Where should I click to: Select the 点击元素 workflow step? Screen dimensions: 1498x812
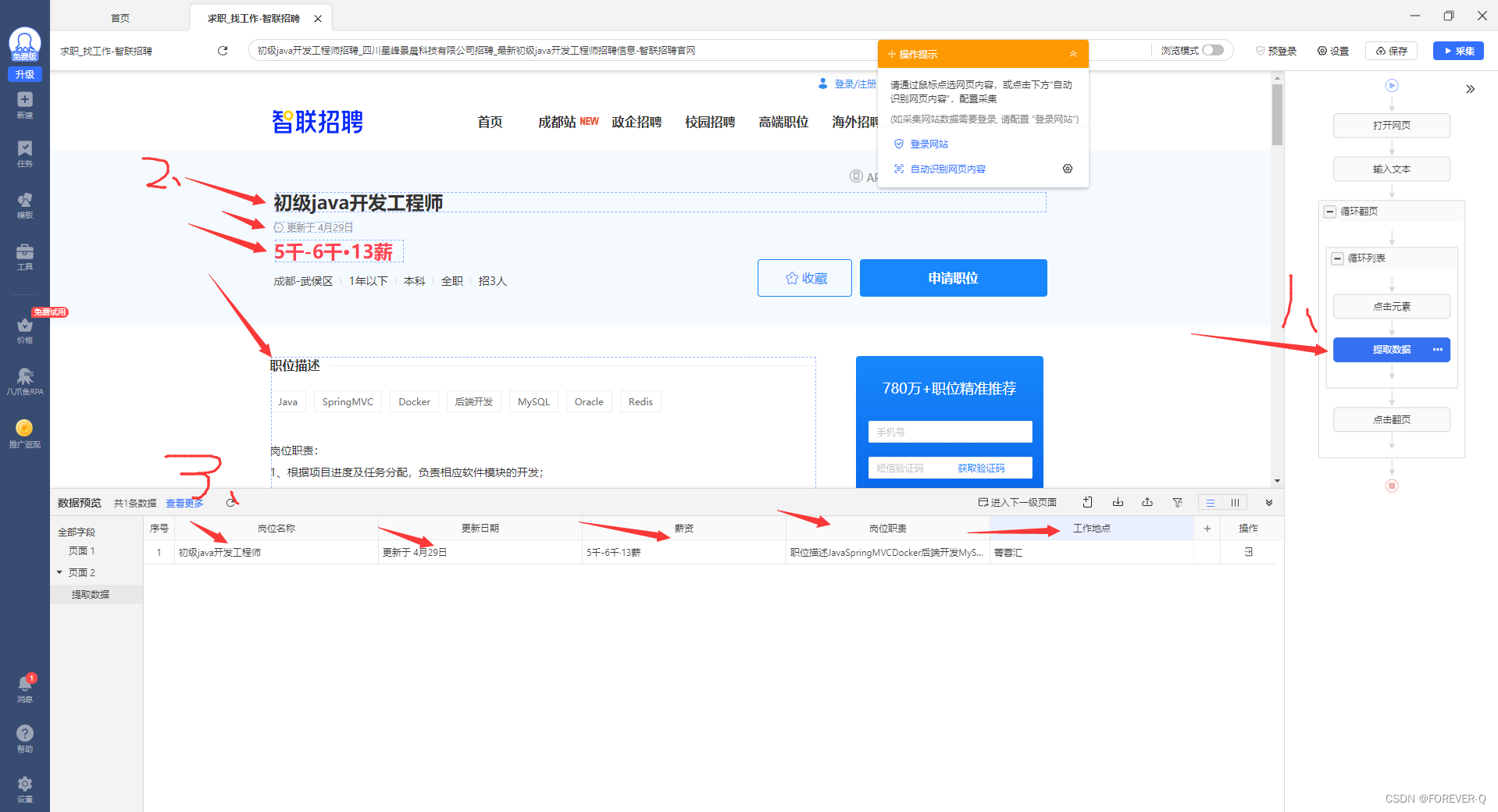click(x=1392, y=307)
